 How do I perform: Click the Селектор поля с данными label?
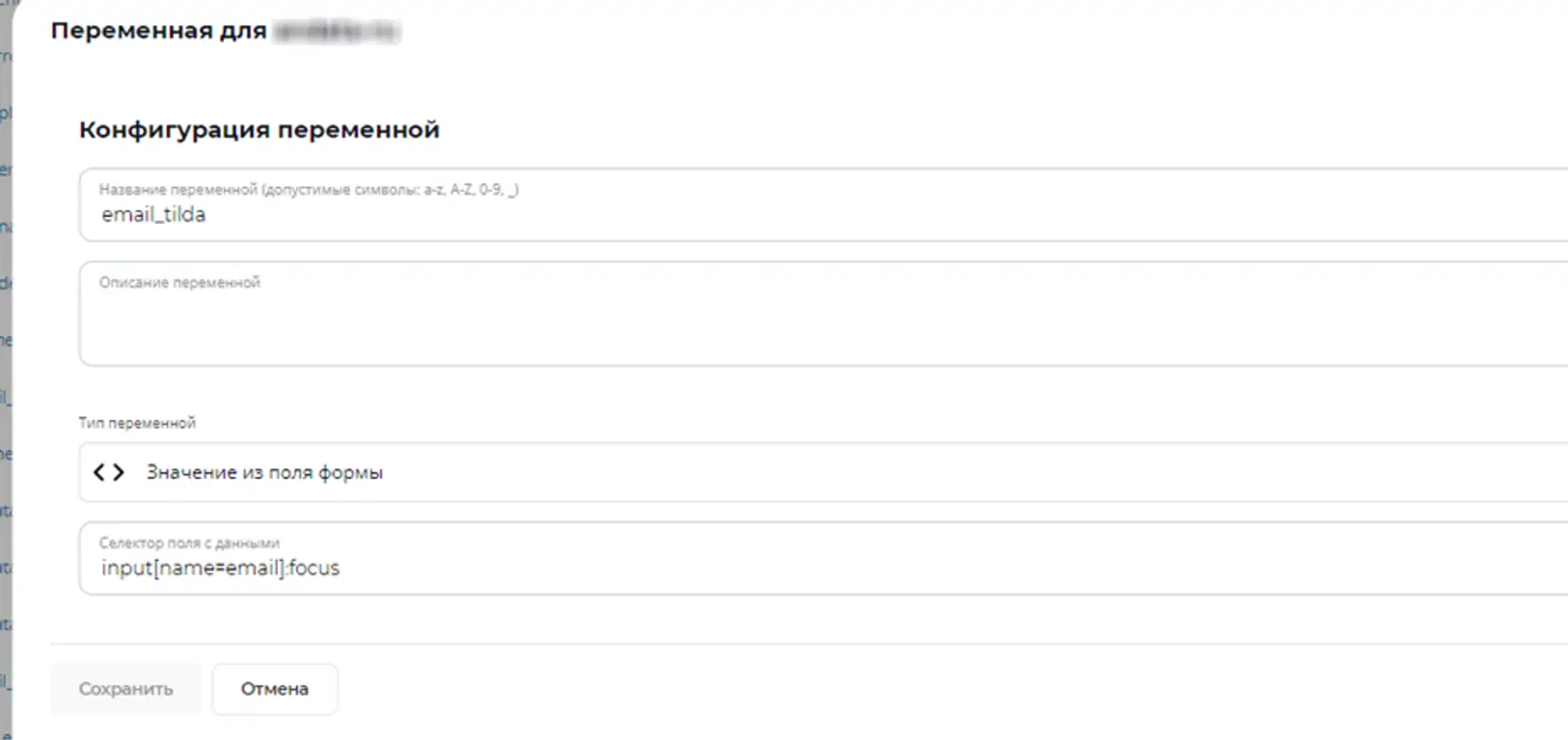pos(189,542)
